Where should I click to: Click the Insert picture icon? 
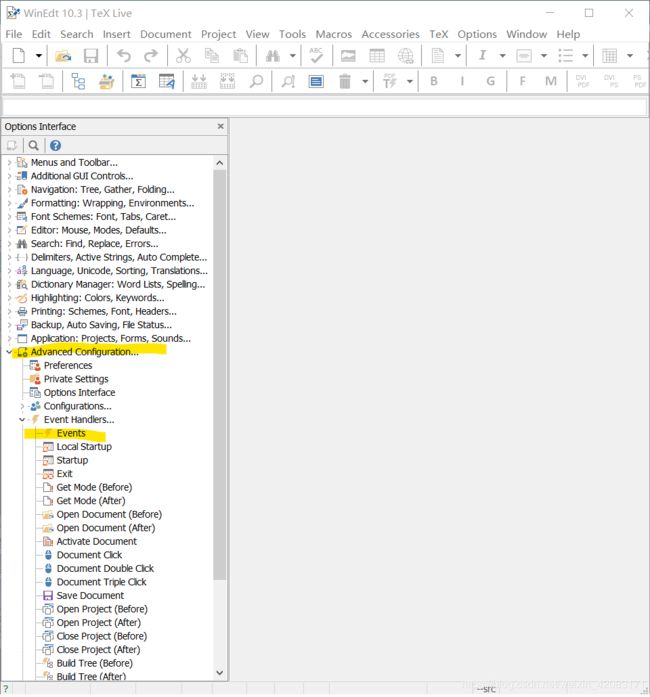coord(348,56)
